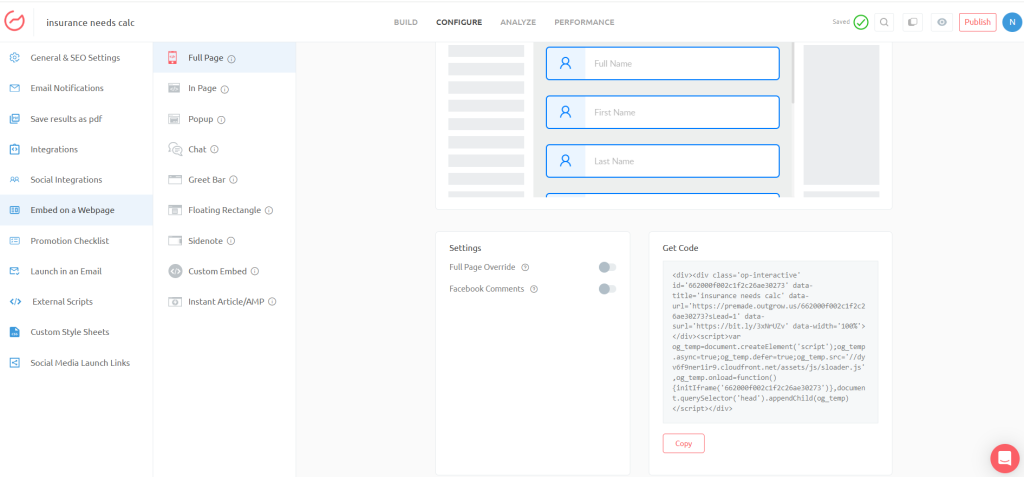Viewport: 1024px width, 477px height.
Task: Copy the embed code with Copy button
Action: tap(683, 443)
